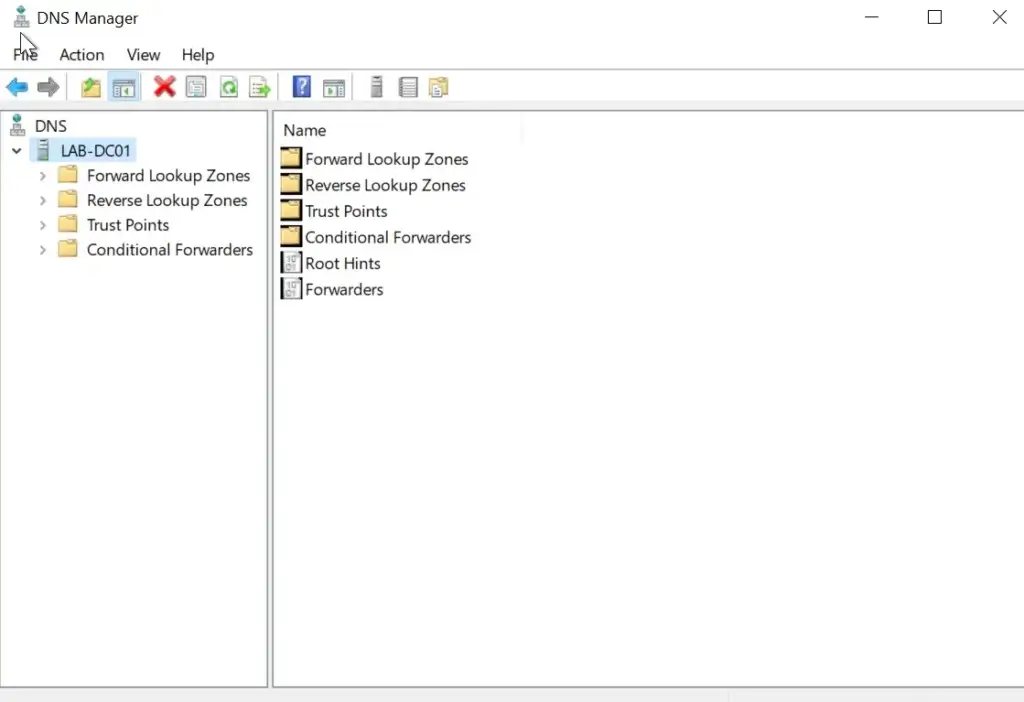Screen dimensions: 1024x702
Task: Expand Reverse Lookup Zones in the tree
Action: pos(42,201)
